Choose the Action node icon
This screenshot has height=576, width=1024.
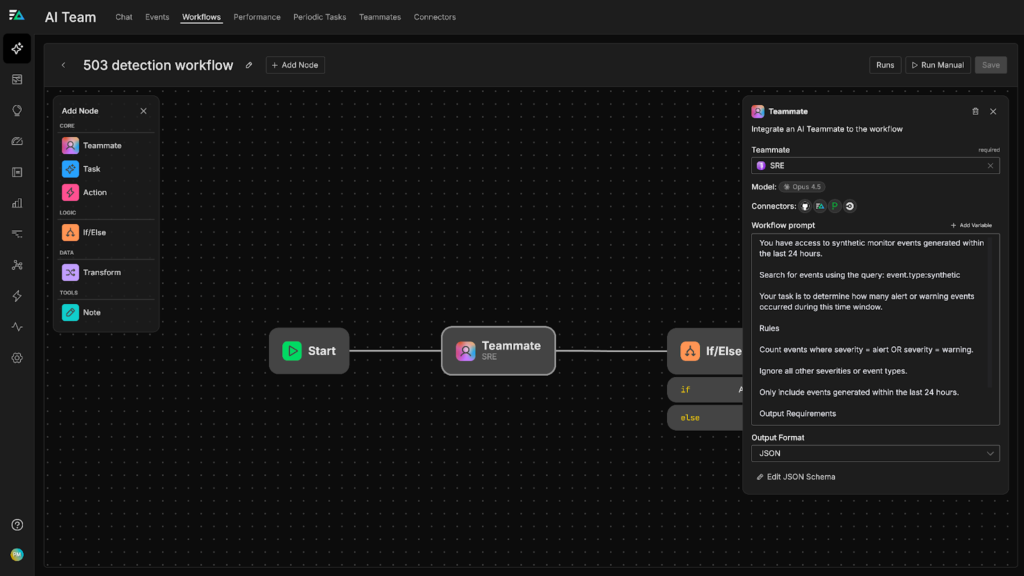[70, 192]
